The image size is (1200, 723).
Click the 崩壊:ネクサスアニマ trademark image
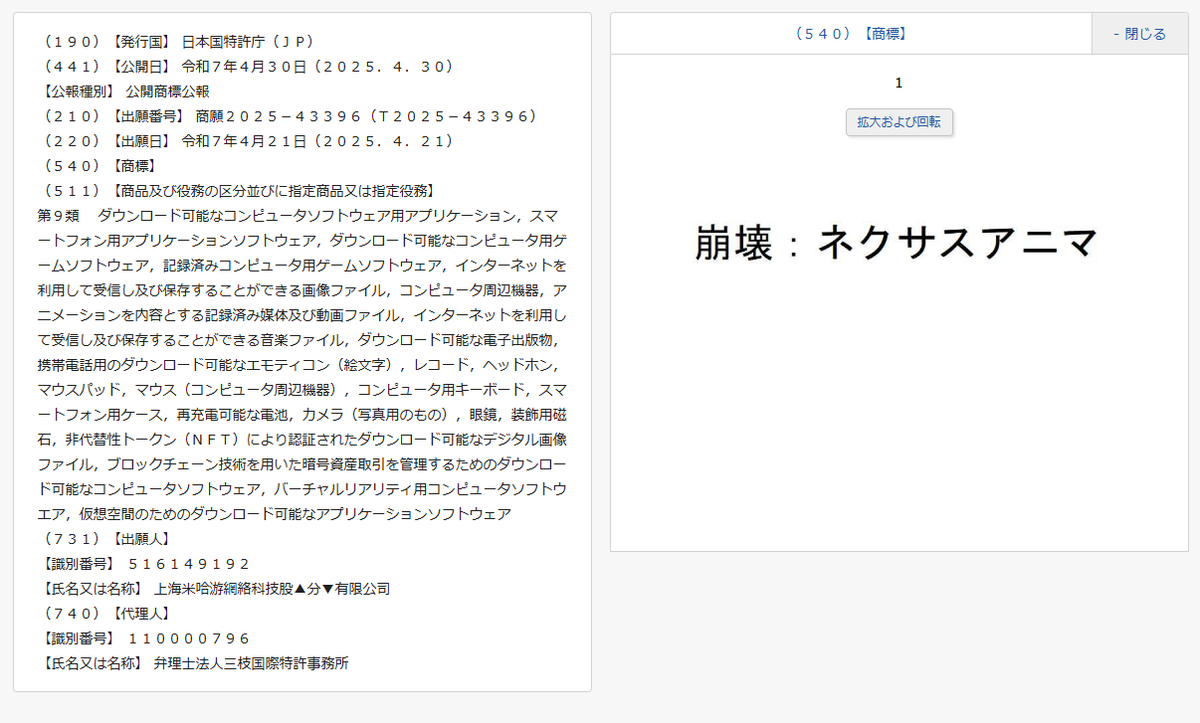897,243
